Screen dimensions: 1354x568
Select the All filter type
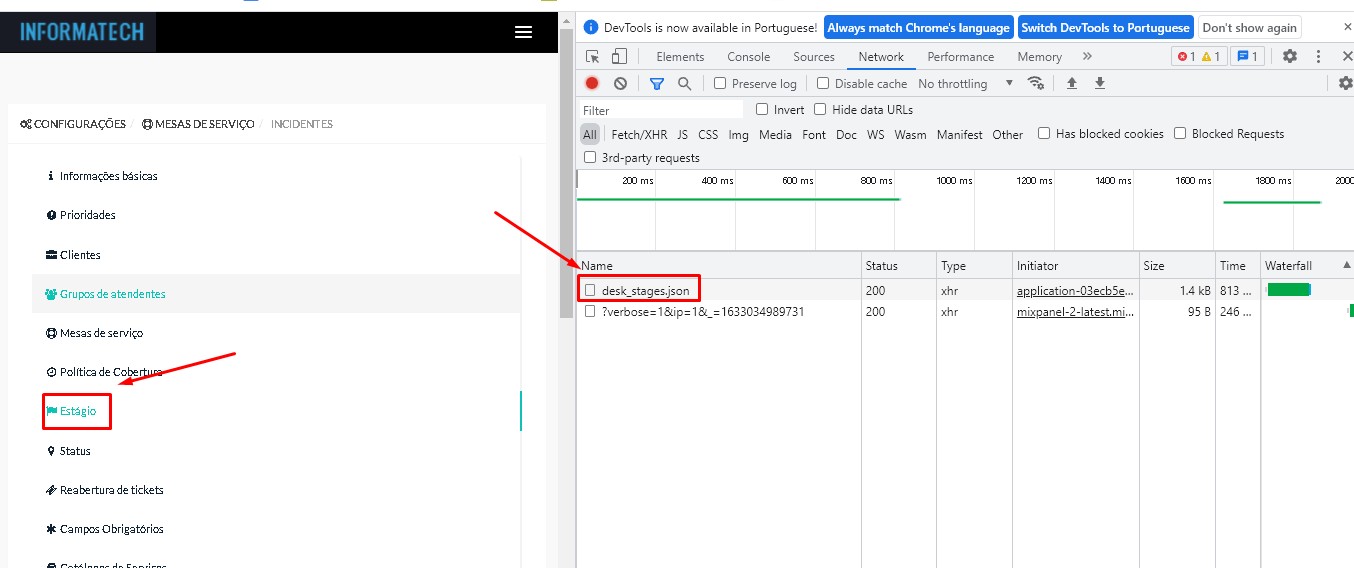590,134
